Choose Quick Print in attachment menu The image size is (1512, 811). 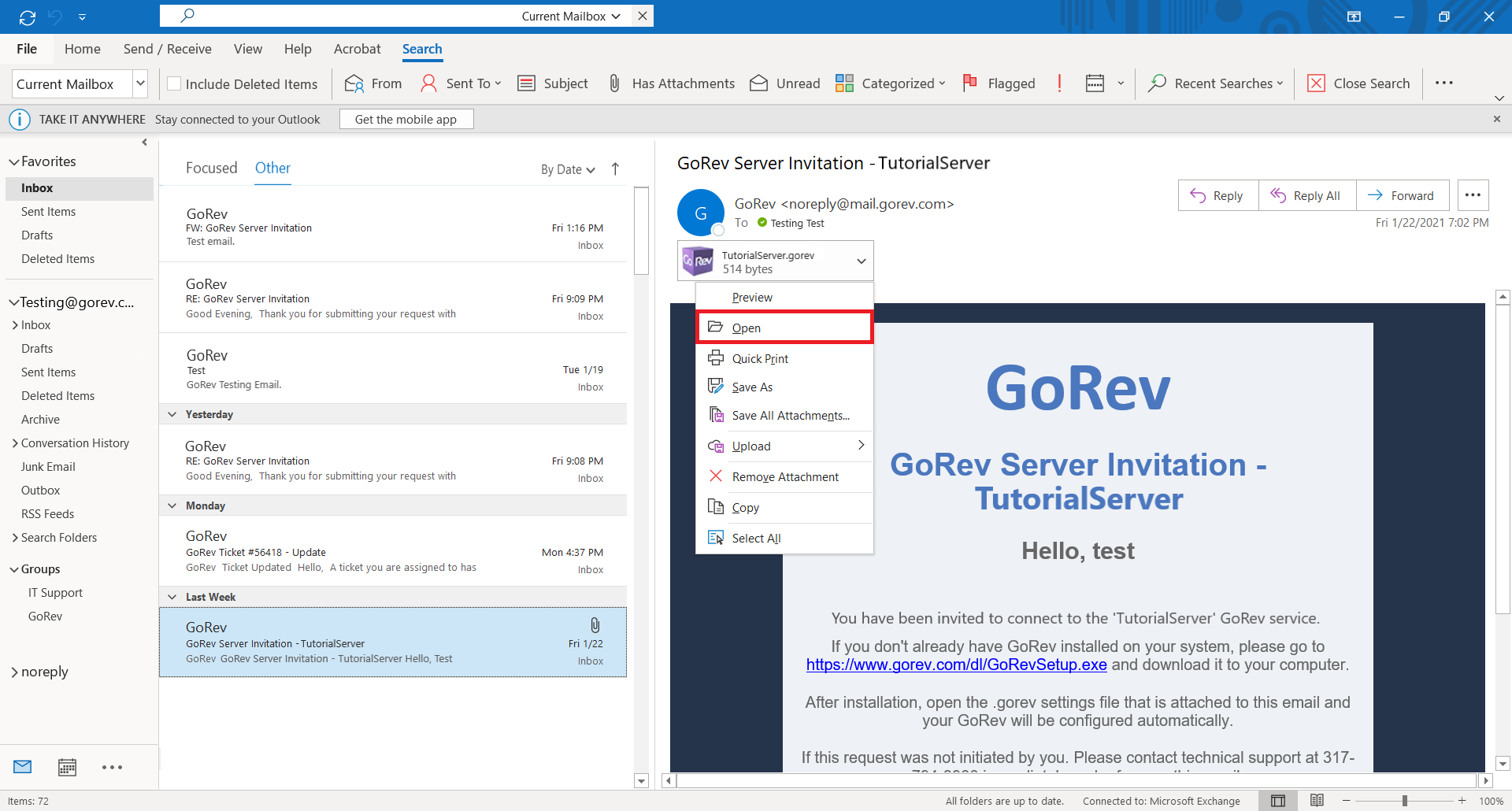[785, 358]
